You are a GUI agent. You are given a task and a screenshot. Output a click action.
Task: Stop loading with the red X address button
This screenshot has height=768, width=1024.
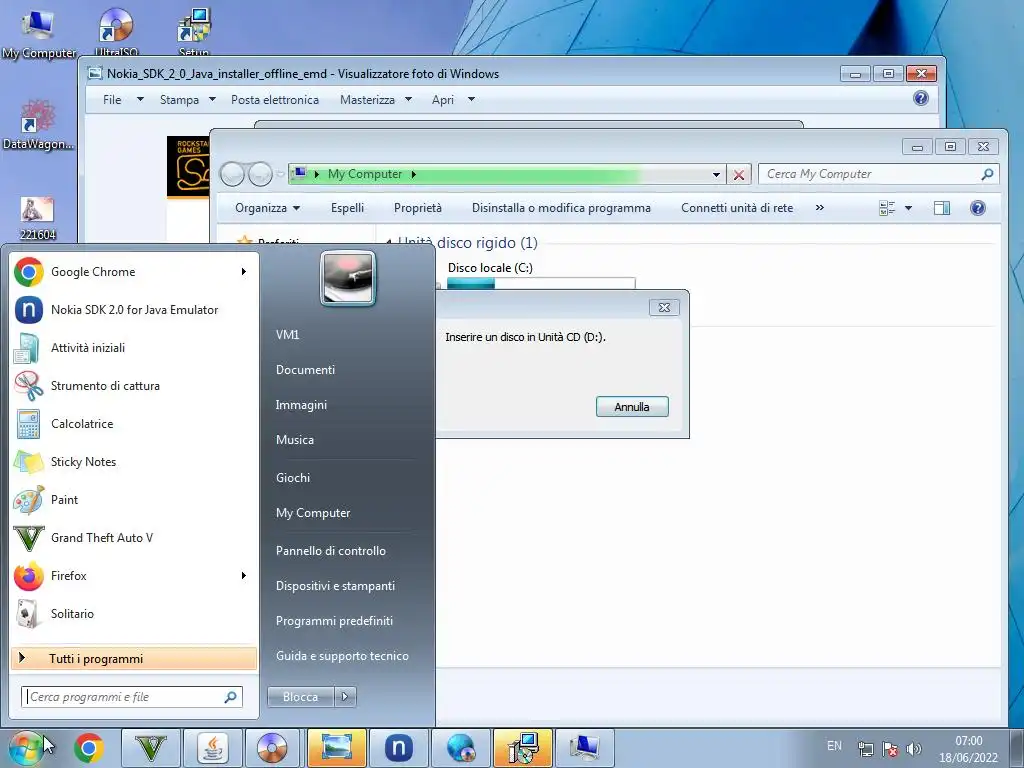pyautogui.click(x=739, y=174)
